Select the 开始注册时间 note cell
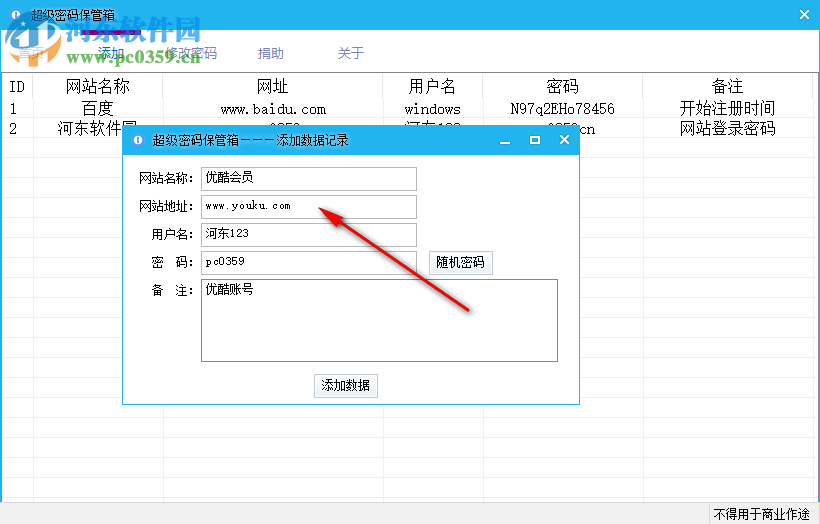 pos(727,108)
